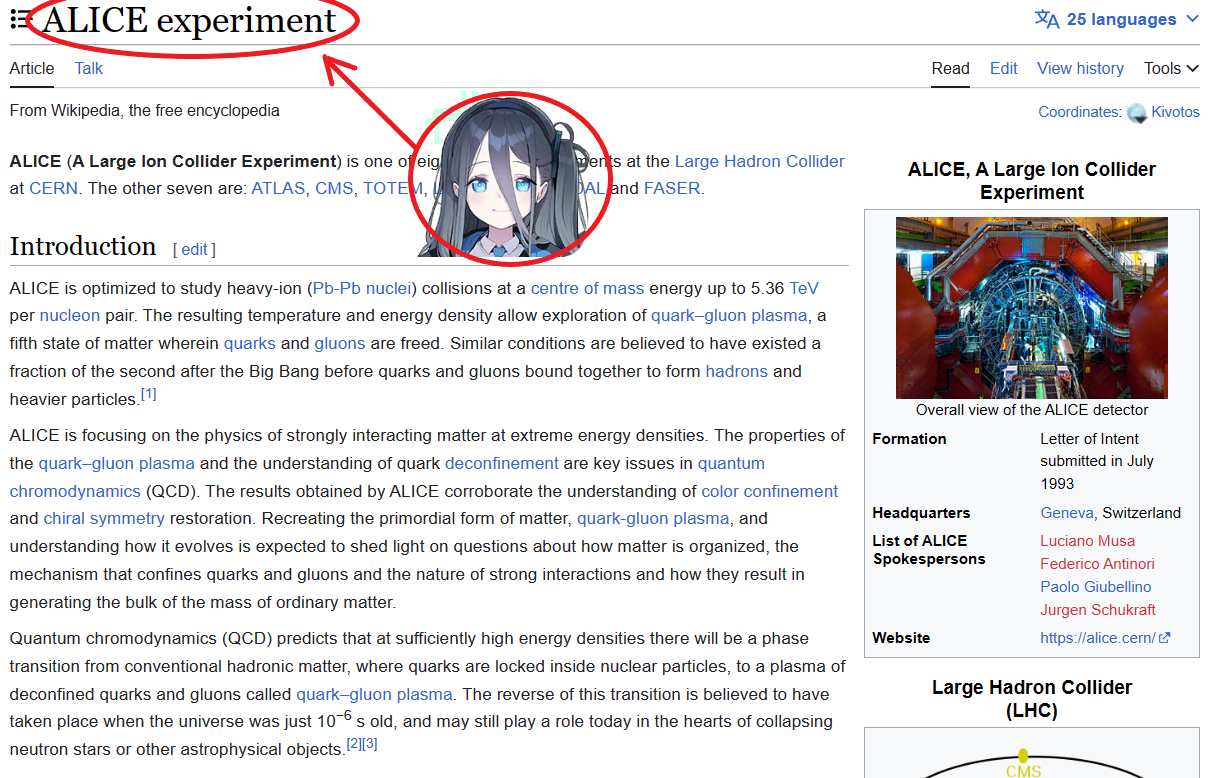The image size is (1217, 778).
Task: Click the hyphenated quark-gluon plasma link
Action: [x=653, y=518]
